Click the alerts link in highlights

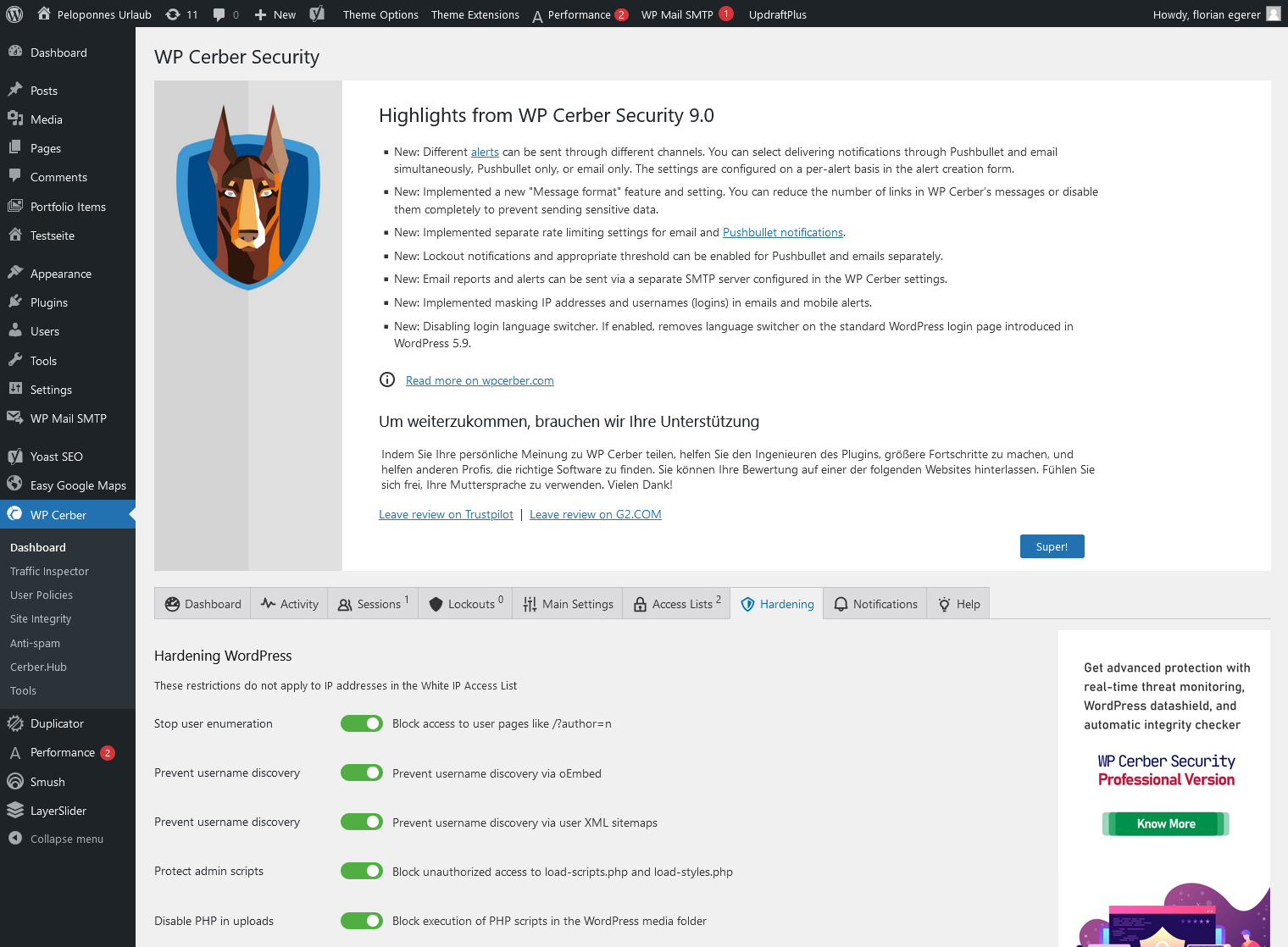pos(485,152)
